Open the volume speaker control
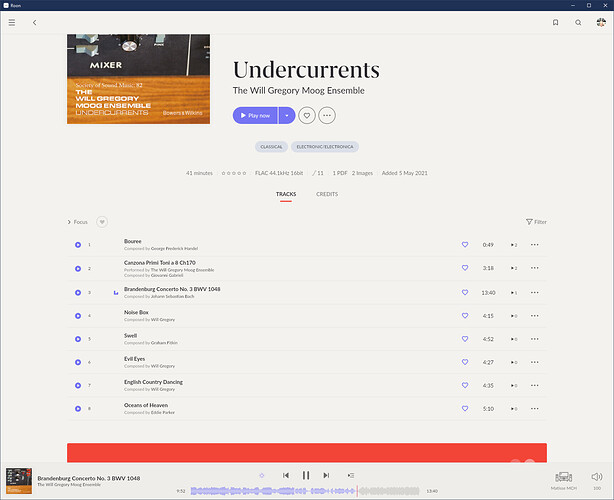Viewport: 614px width, 500px height. tap(597, 477)
